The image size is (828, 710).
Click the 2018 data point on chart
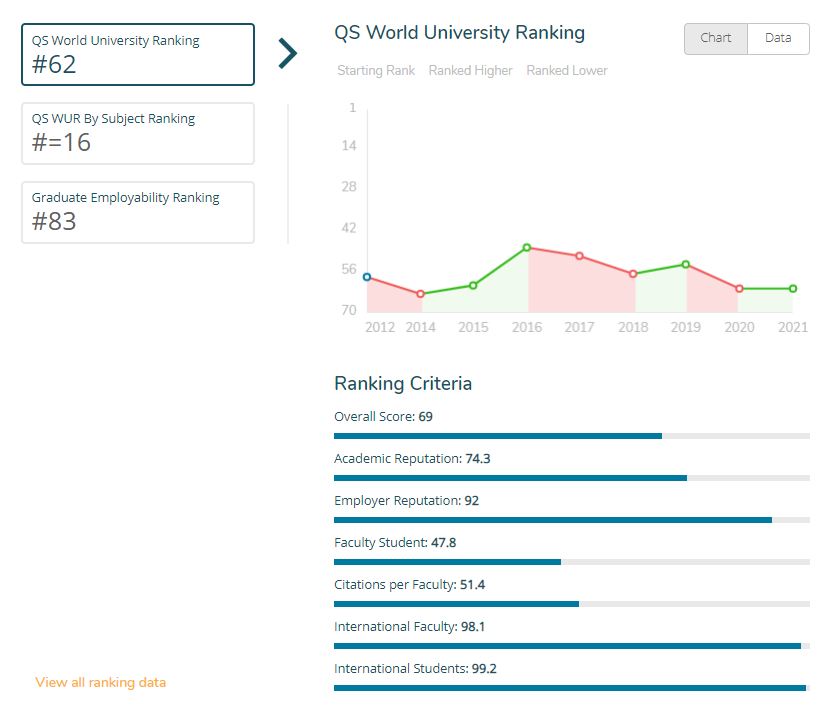click(x=633, y=273)
